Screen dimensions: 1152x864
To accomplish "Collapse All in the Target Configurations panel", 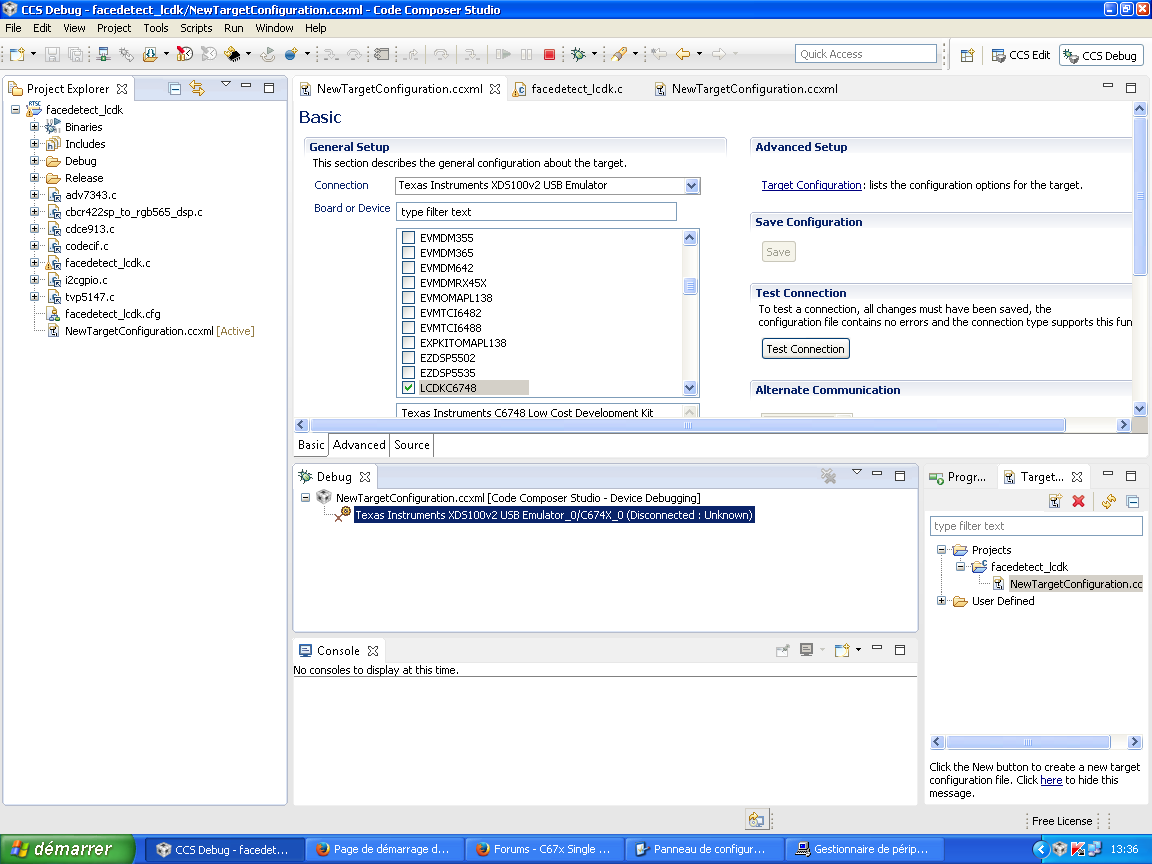I will point(1133,502).
